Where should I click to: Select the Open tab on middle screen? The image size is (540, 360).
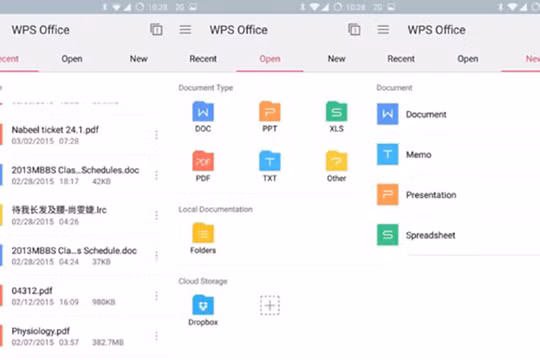coord(270,59)
